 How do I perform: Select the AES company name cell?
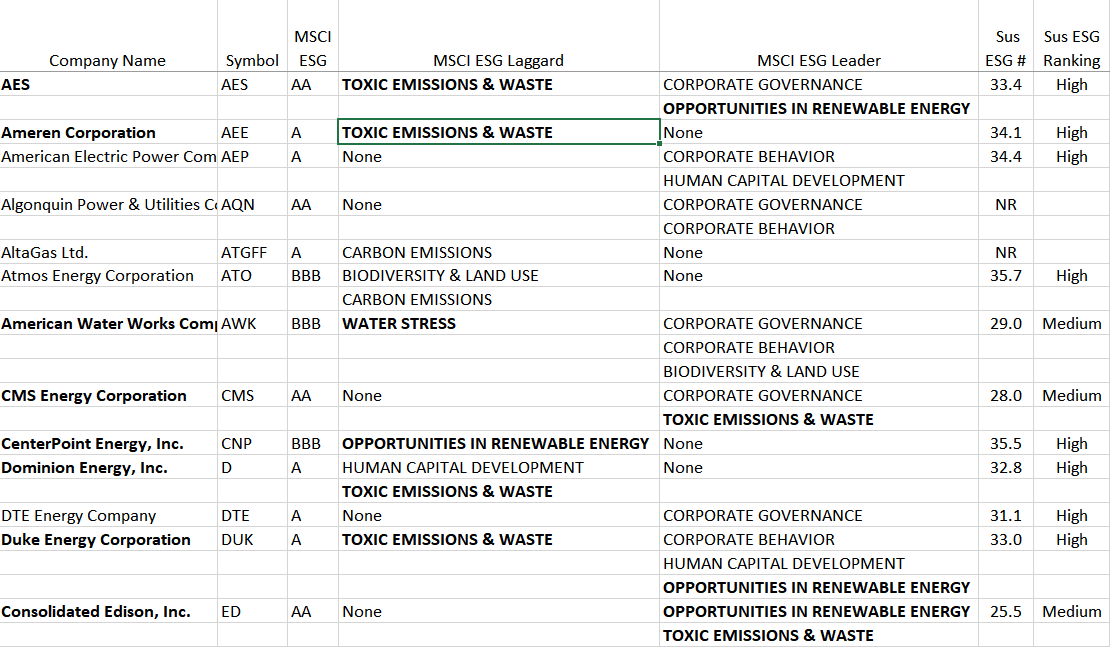[107, 84]
